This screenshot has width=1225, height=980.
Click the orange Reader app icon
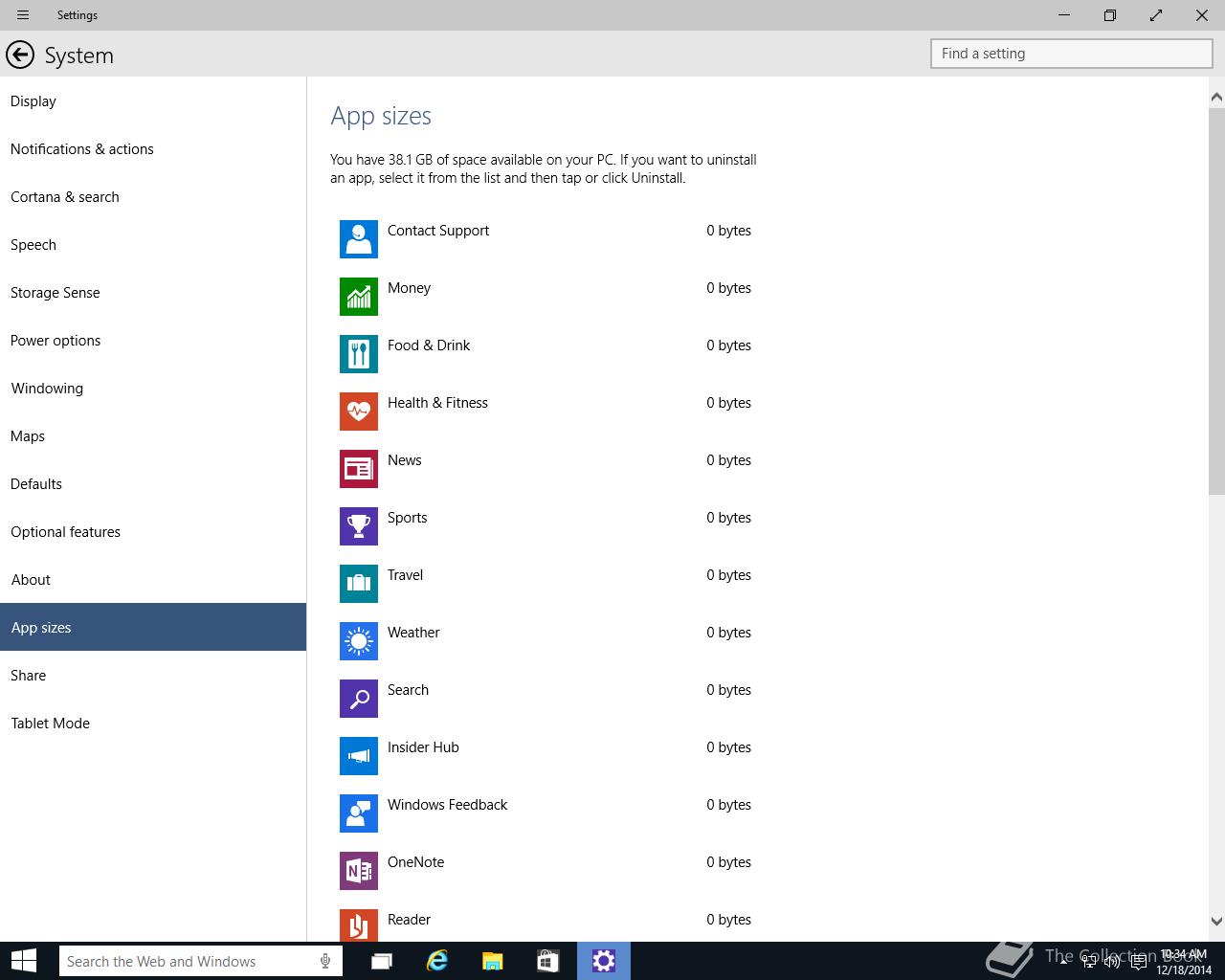click(359, 925)
